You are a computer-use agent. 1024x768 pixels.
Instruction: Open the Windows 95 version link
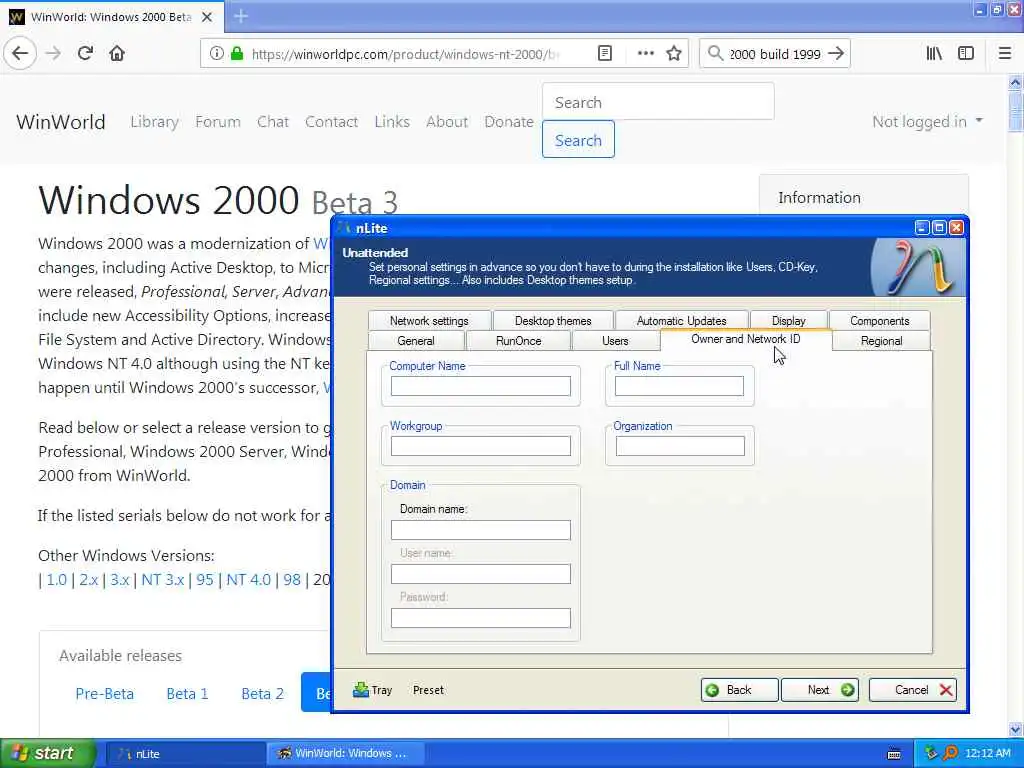click(204, 579)
